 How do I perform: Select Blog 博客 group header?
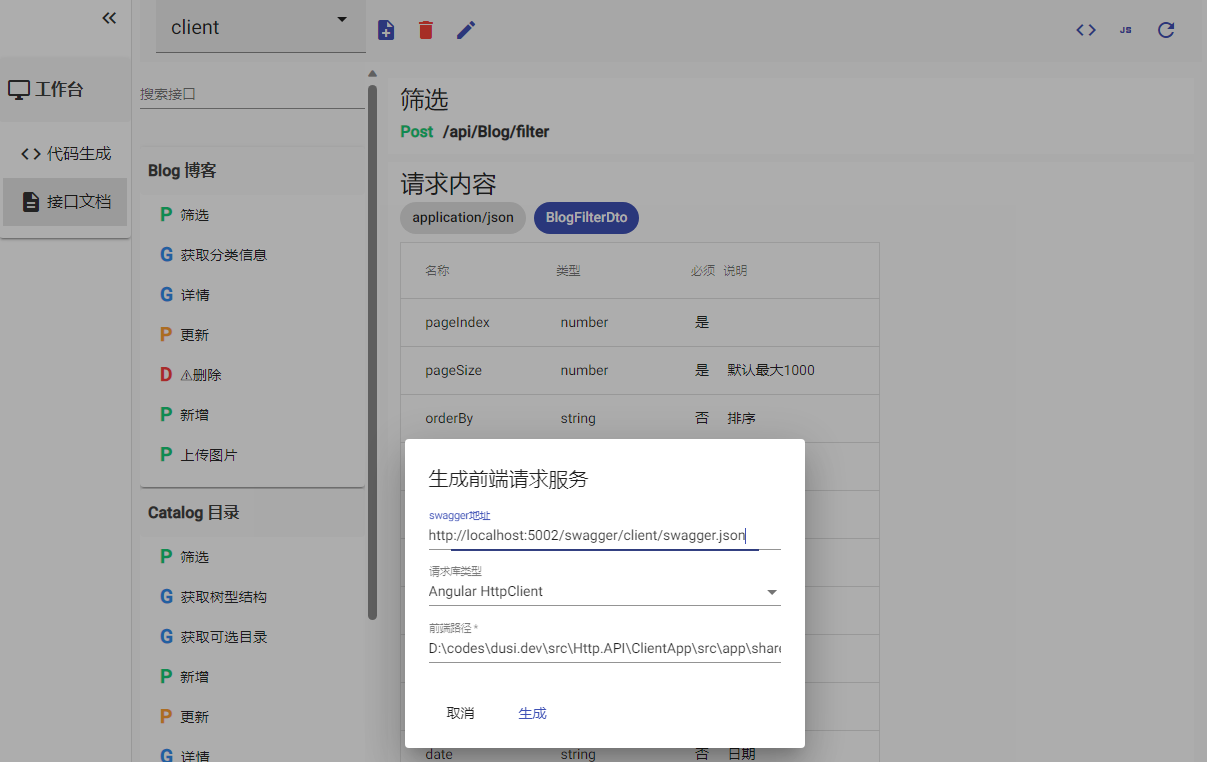pos(252,171)
